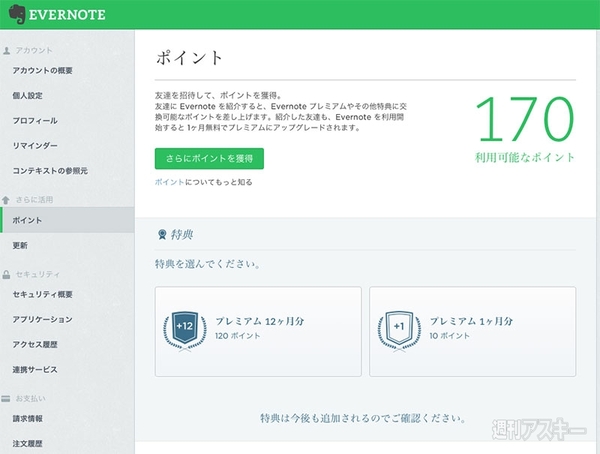Open 請求情報 in the sidebar
Screen dimensions: 600x454
click(x=28, y=419)
